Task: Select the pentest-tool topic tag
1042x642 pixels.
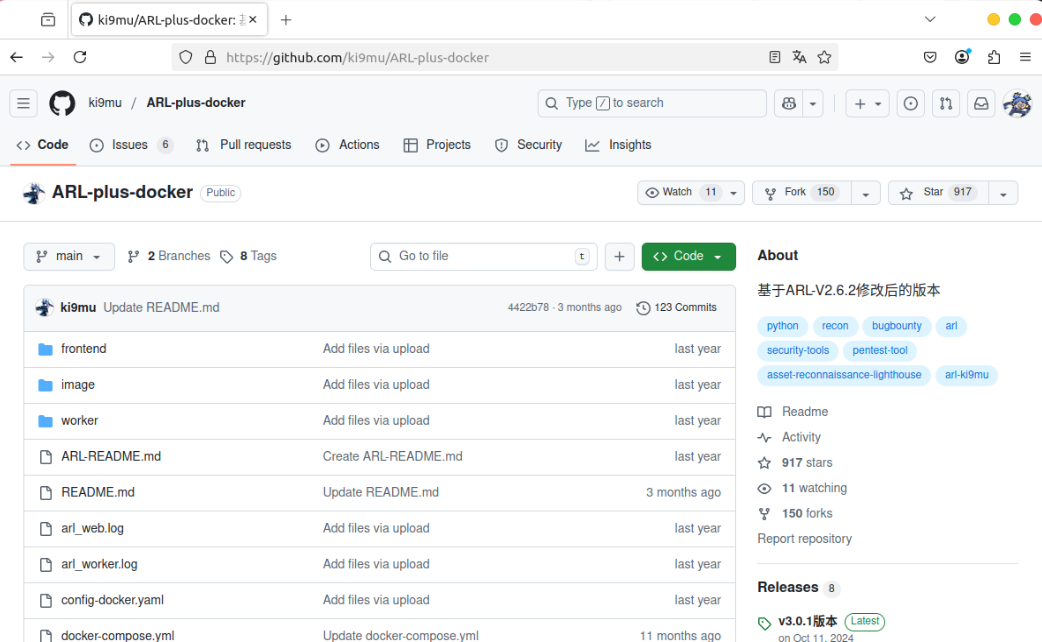Action: [x=880, y=351]
